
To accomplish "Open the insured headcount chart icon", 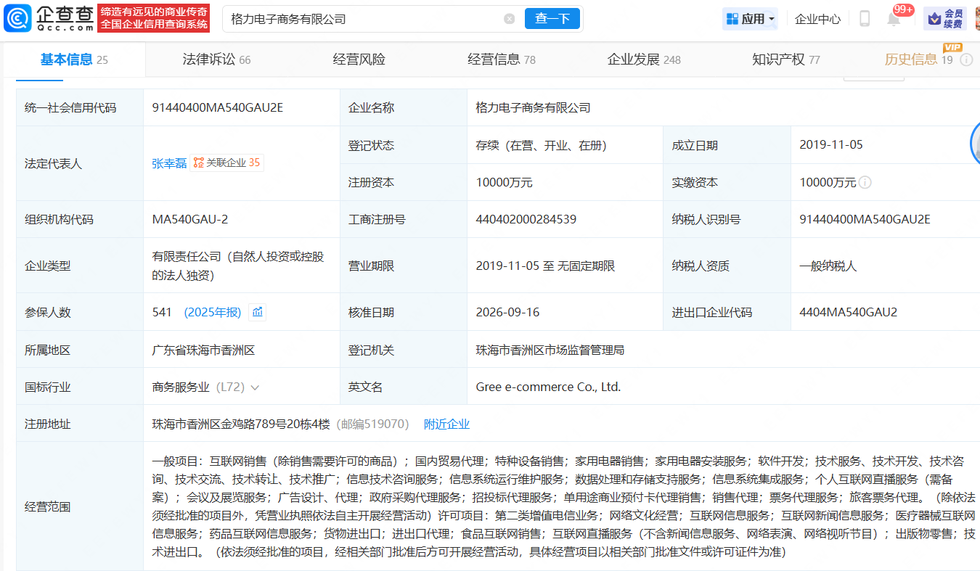I will tap(258, 312).
